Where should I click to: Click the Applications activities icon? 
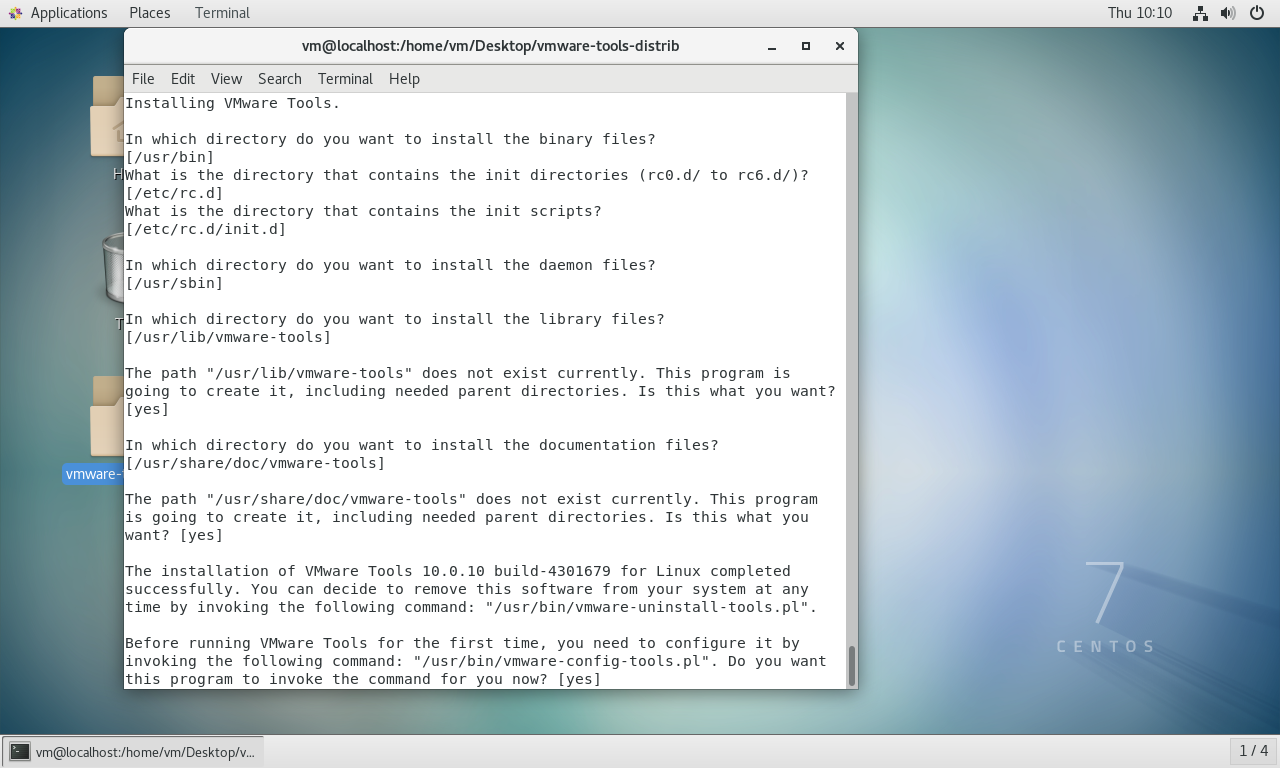tap(15, 13)
